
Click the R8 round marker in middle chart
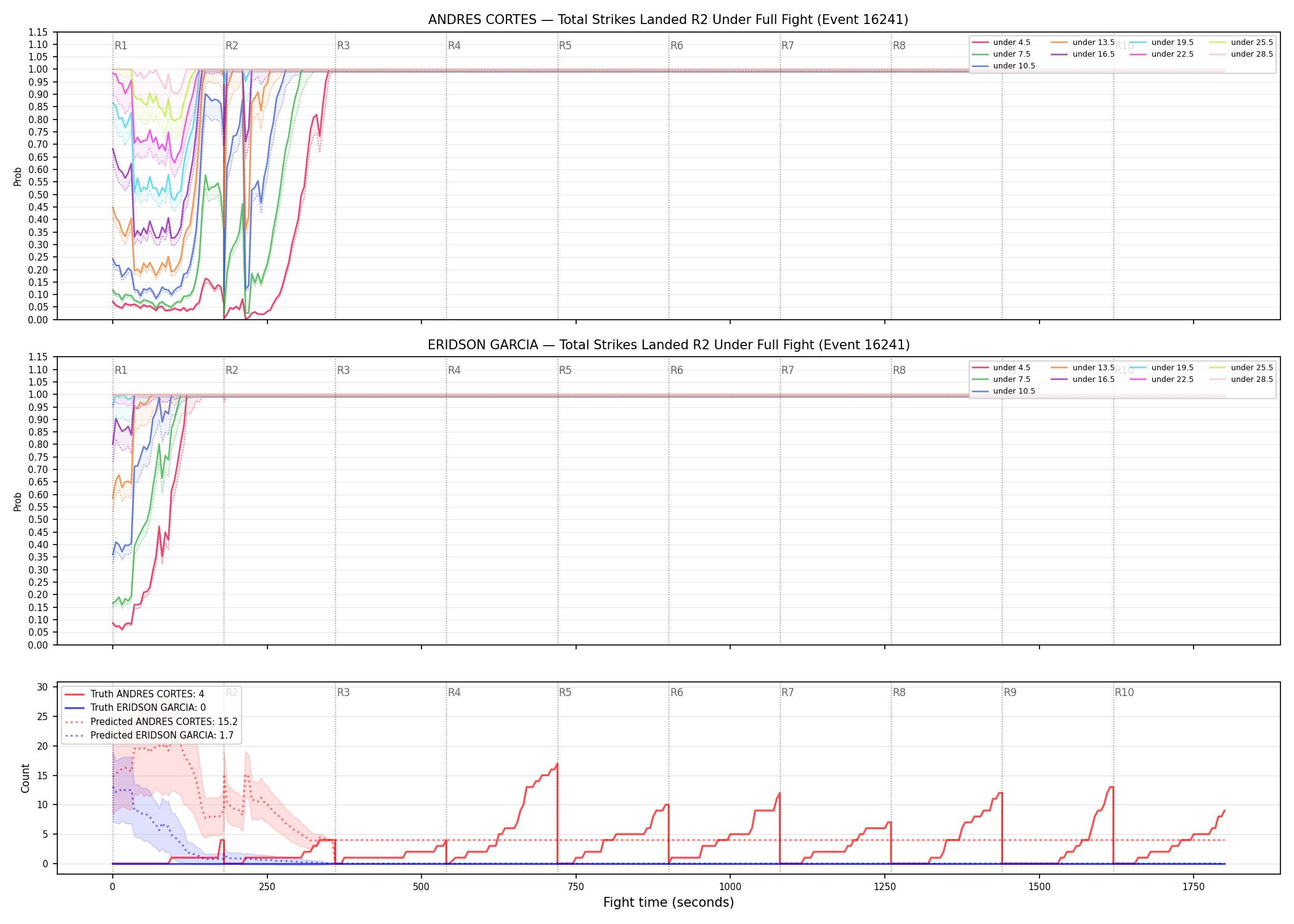point(899,370)
